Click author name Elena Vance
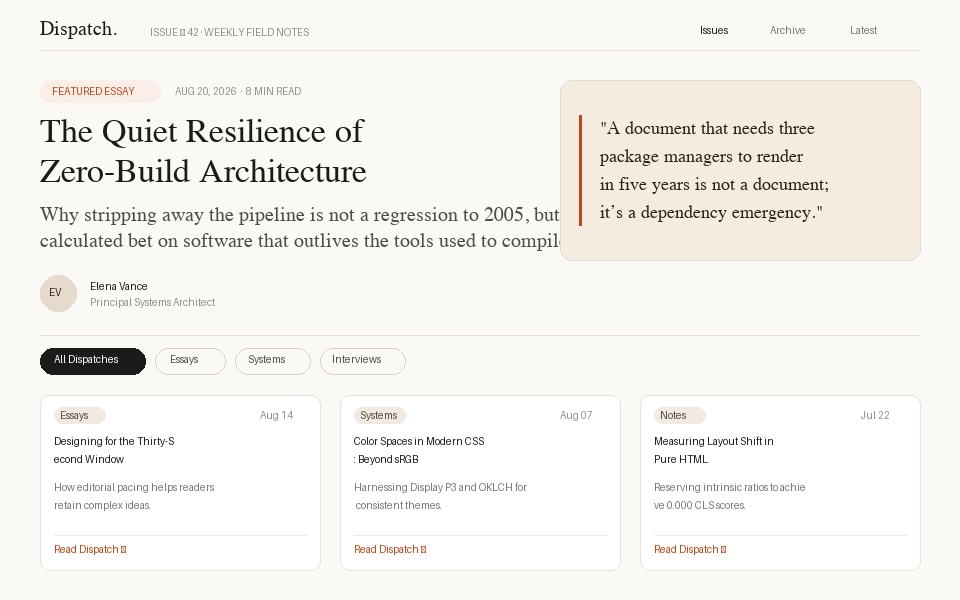The height and width of the screenshot is (600, 960). (119, 286)
